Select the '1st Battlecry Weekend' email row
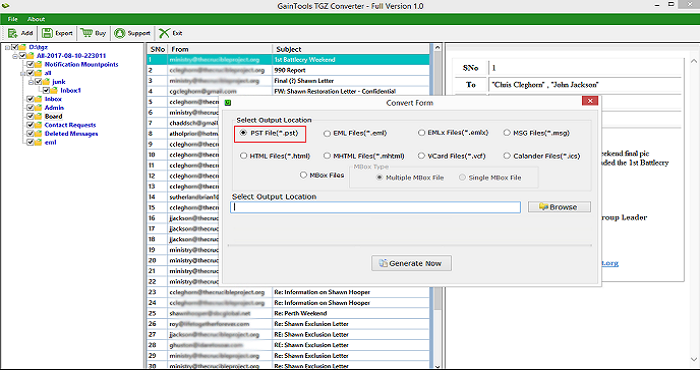This screenshot has width=700, height=370. (x=288, y=60)
